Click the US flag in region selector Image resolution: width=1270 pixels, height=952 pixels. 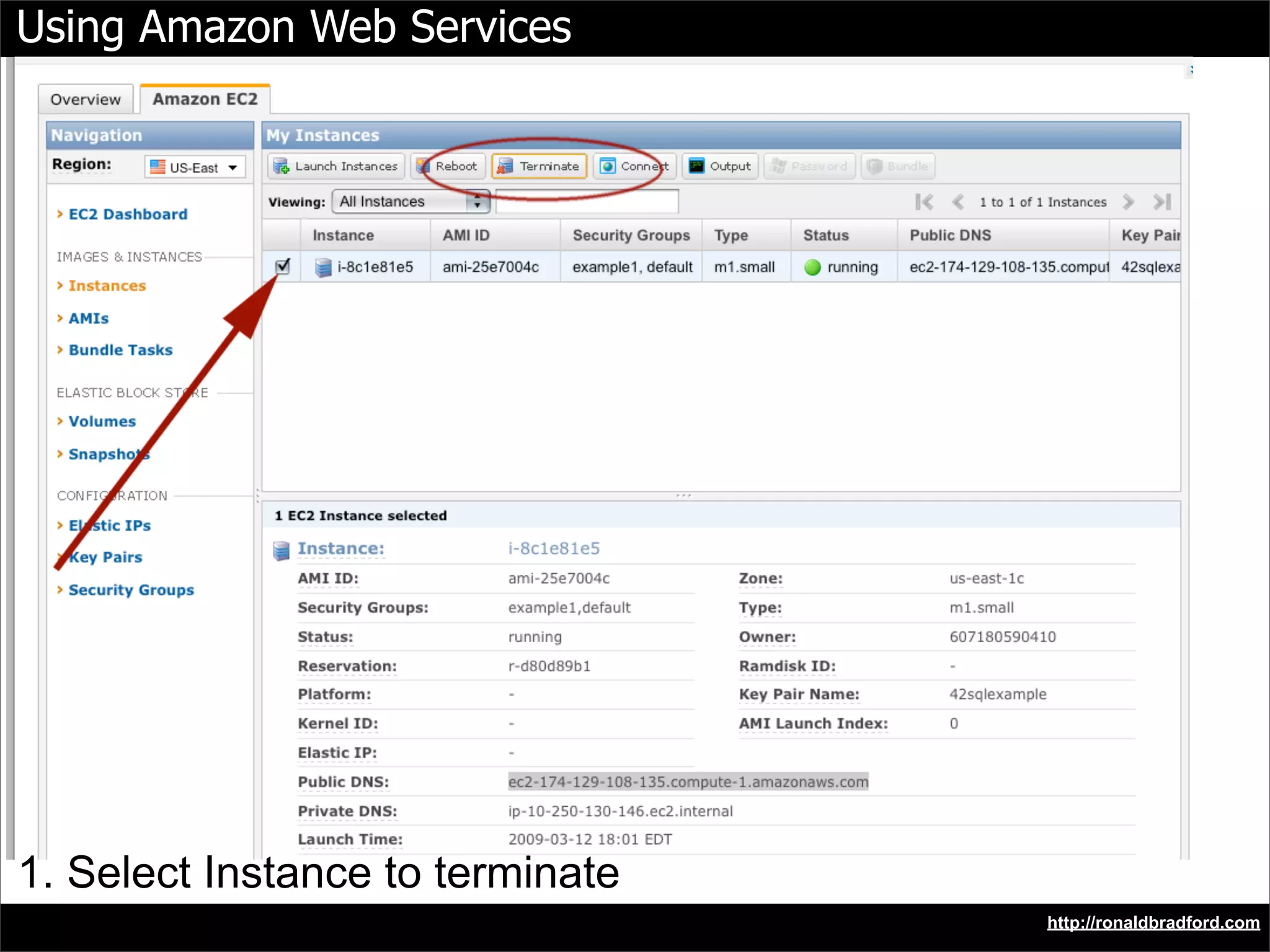tap(158, 167)
